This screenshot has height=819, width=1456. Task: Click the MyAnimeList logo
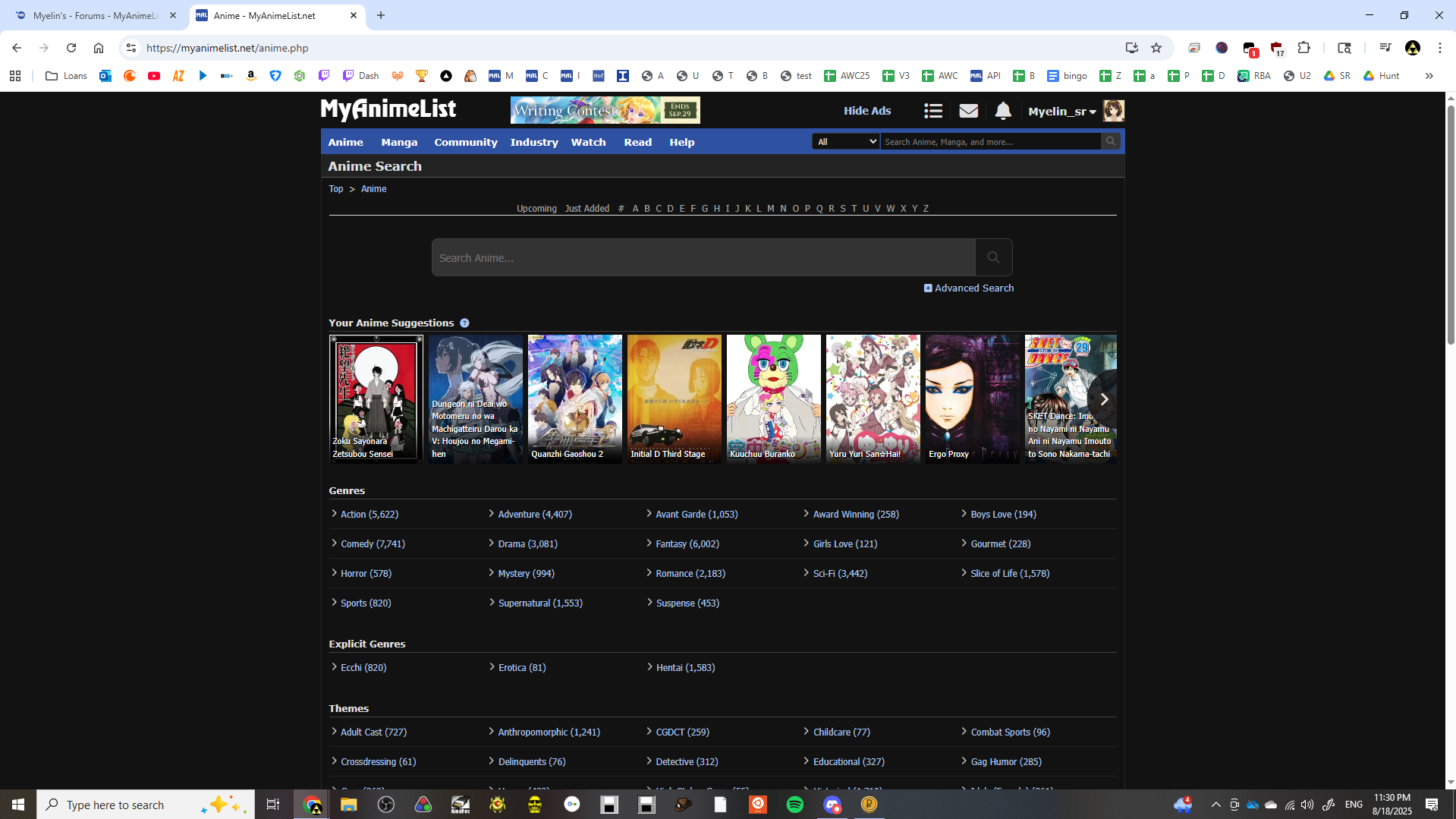coord(388,109)
